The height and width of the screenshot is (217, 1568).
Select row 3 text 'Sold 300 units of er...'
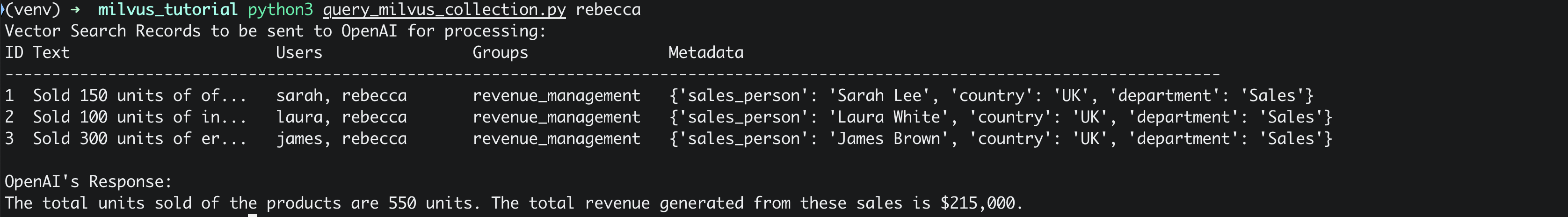(x=139, y=139)
